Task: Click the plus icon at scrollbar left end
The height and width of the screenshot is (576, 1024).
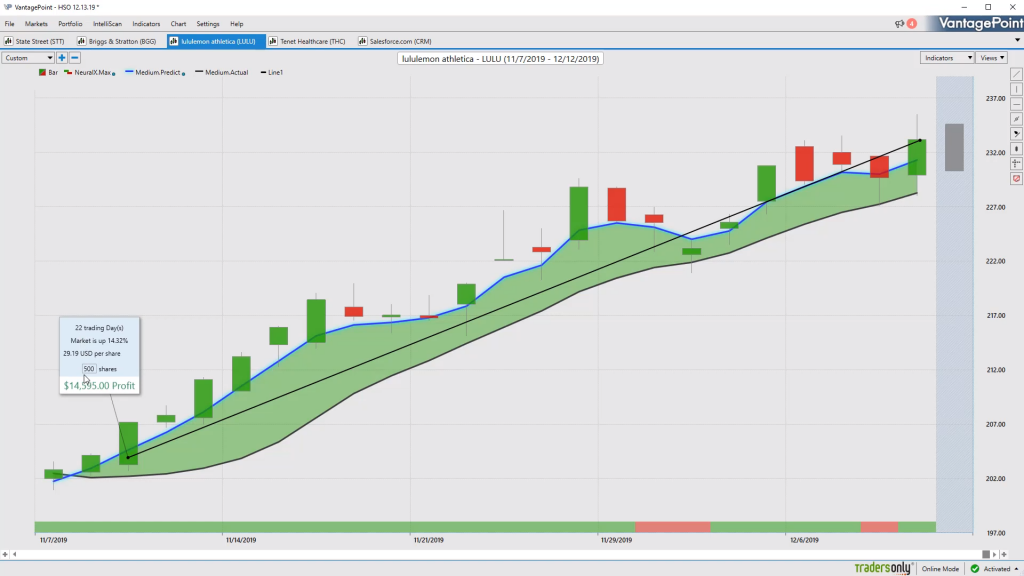Action: pyautogui.click(x=5, y=554)
